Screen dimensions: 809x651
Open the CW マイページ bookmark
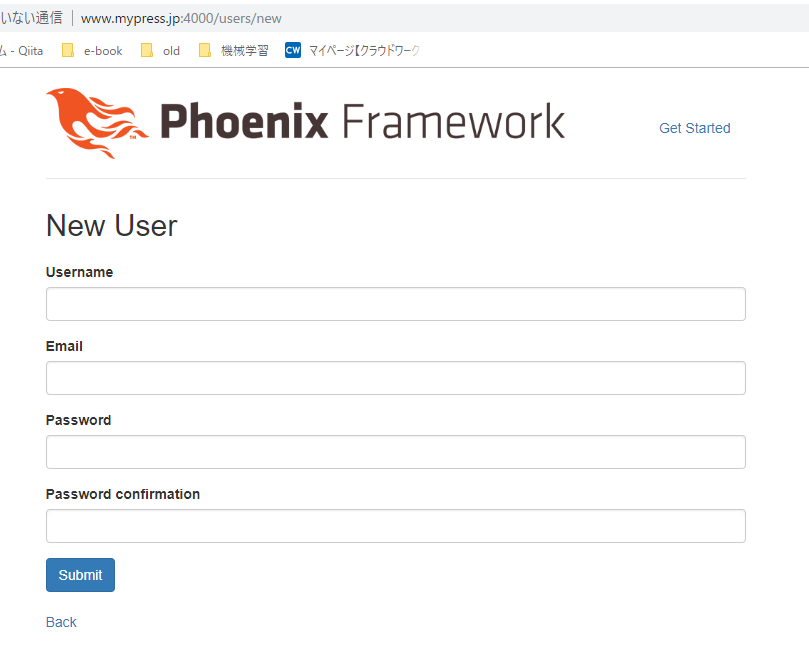tap(354, 51)
